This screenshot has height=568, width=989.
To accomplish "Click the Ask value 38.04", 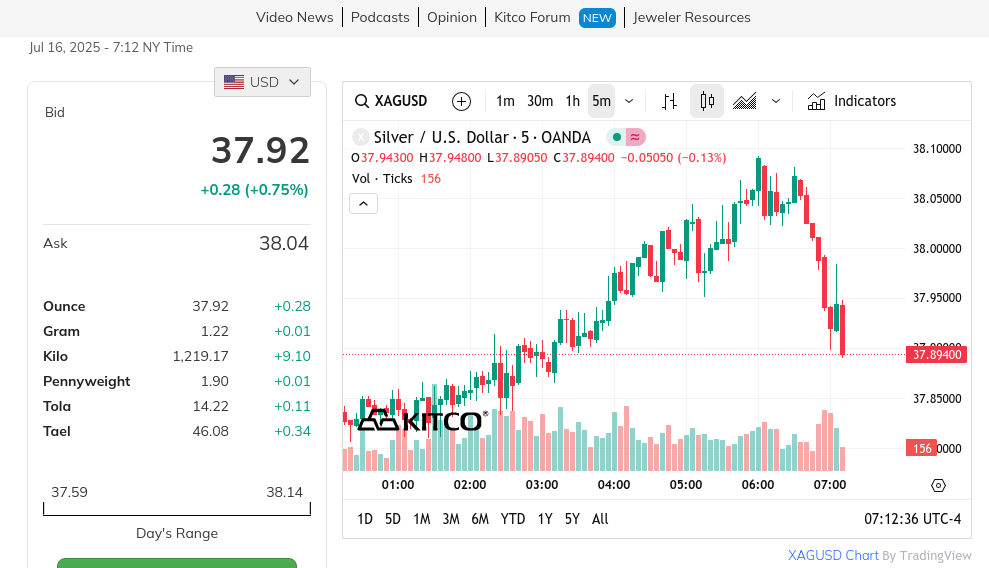I will point(284,243).
